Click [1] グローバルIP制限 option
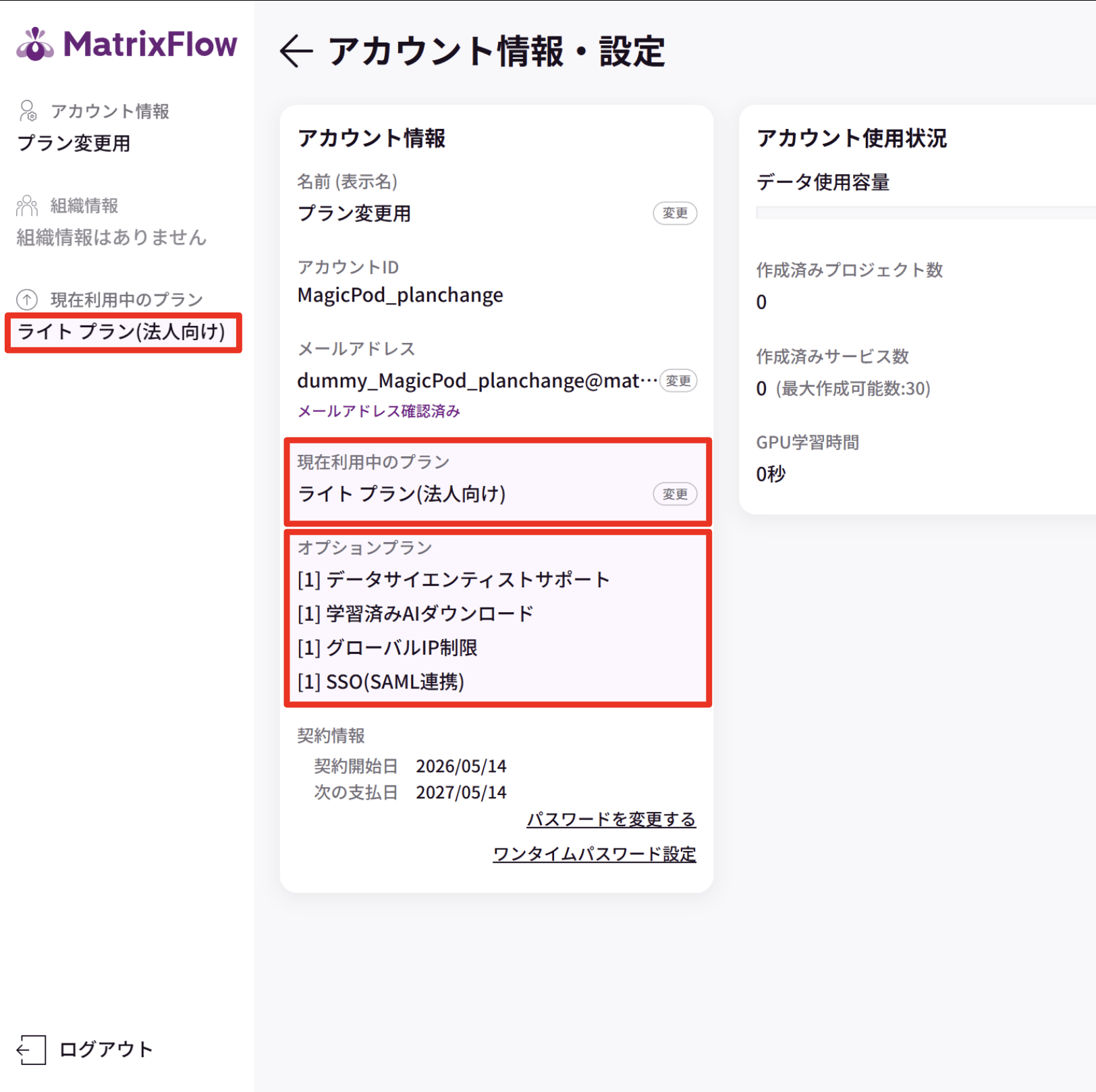This screenshot has height=1092, width=1096. point(387,648)
